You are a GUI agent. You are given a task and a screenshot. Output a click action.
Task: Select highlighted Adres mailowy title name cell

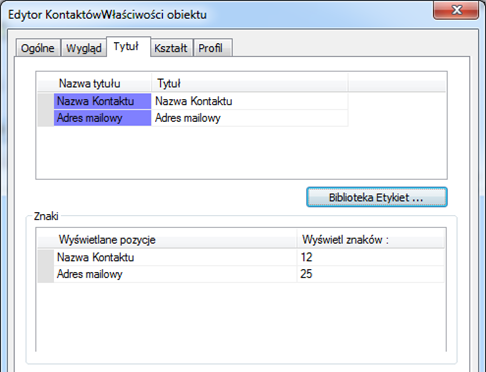pyautogui.click(x=102, y=118)
